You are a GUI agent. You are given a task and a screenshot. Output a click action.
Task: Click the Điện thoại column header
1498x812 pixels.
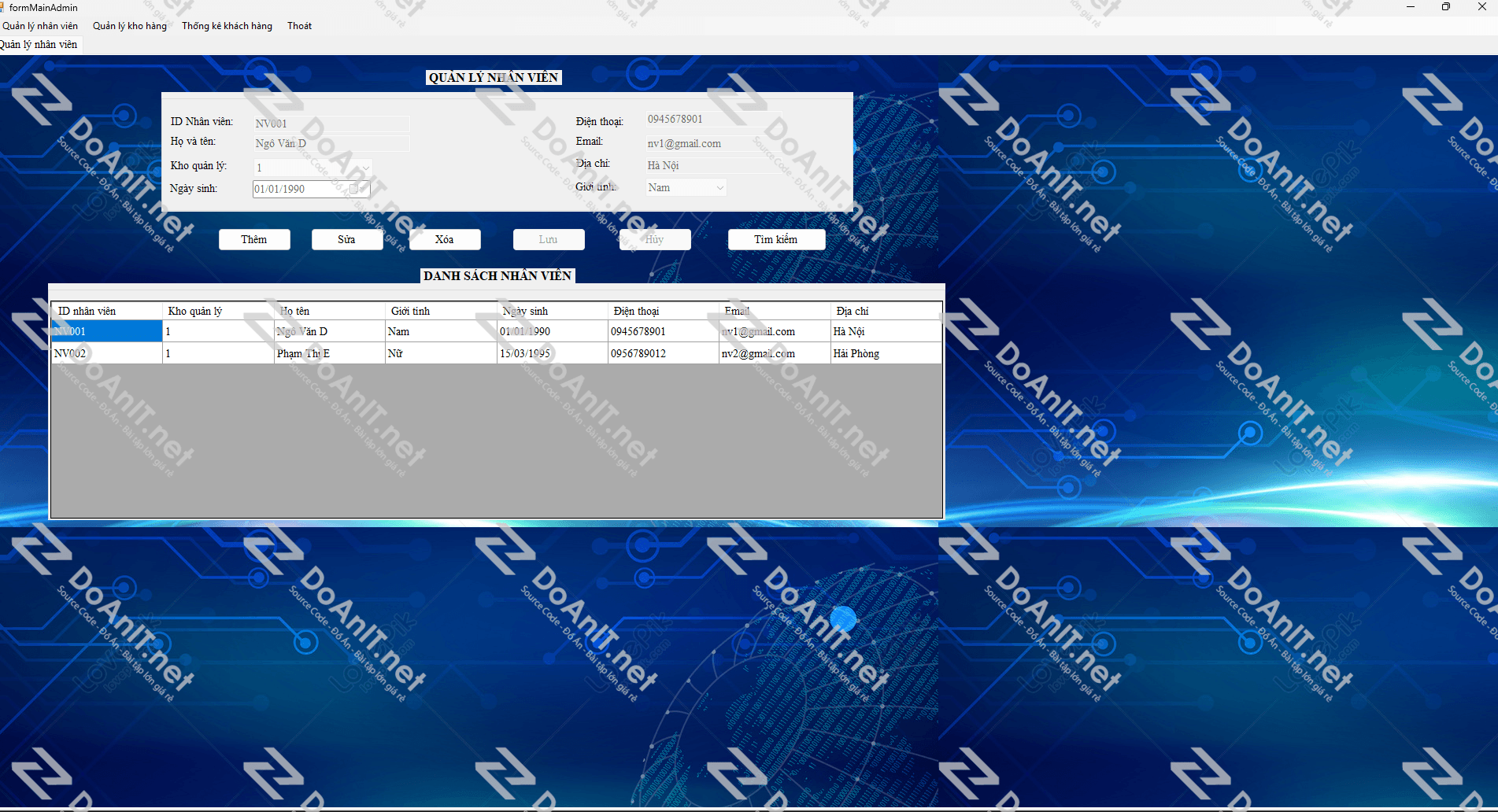(664, 312)
